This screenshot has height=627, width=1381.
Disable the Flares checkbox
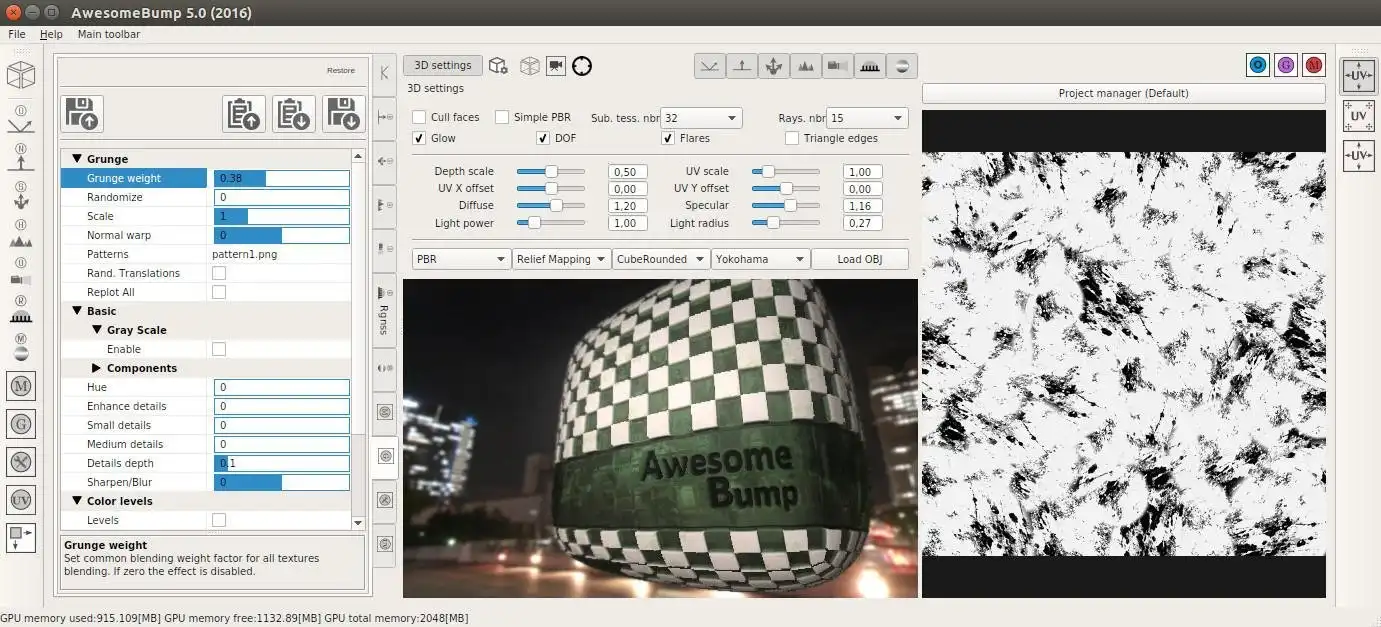coord(668,138)
